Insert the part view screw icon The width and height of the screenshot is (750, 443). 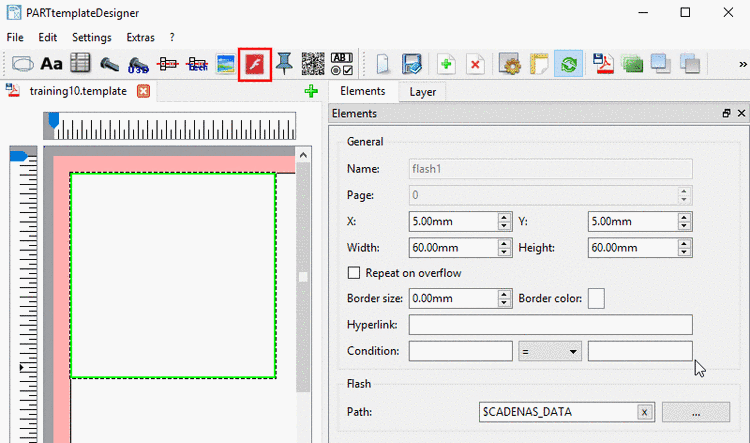coord(109,64)
